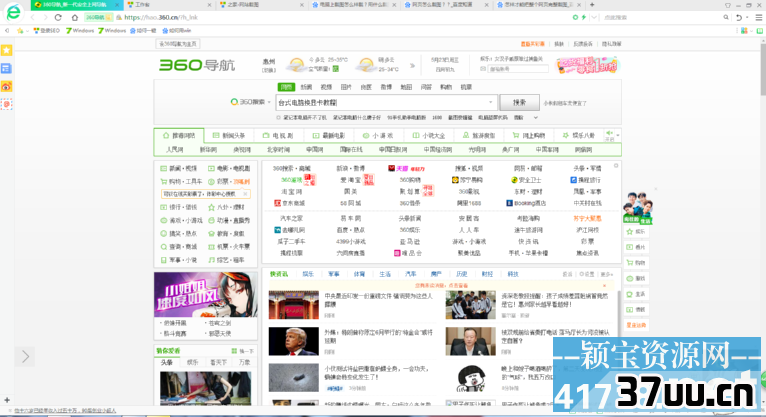Click the page vertical scrollbar

point(763,71)
